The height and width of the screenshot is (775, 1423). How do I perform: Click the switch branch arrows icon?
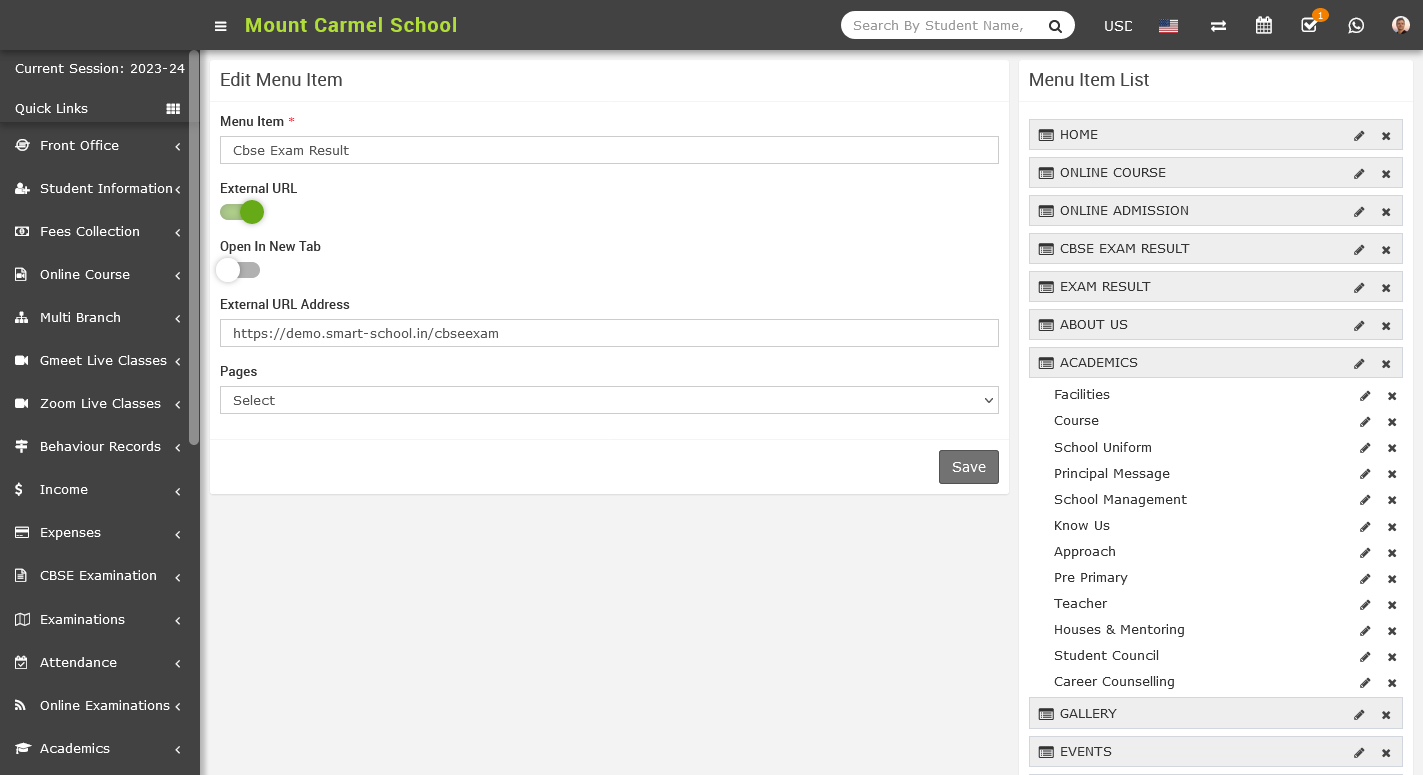click(x=1218, y=26)
